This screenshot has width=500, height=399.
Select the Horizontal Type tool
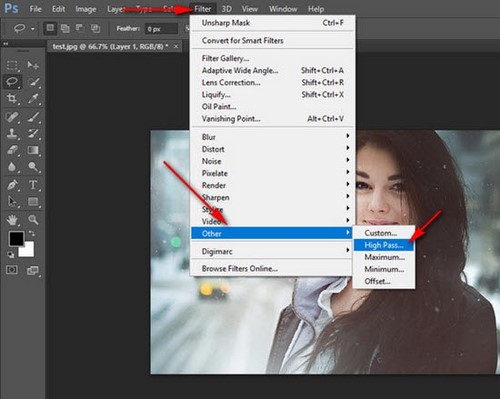coord(33,185)
